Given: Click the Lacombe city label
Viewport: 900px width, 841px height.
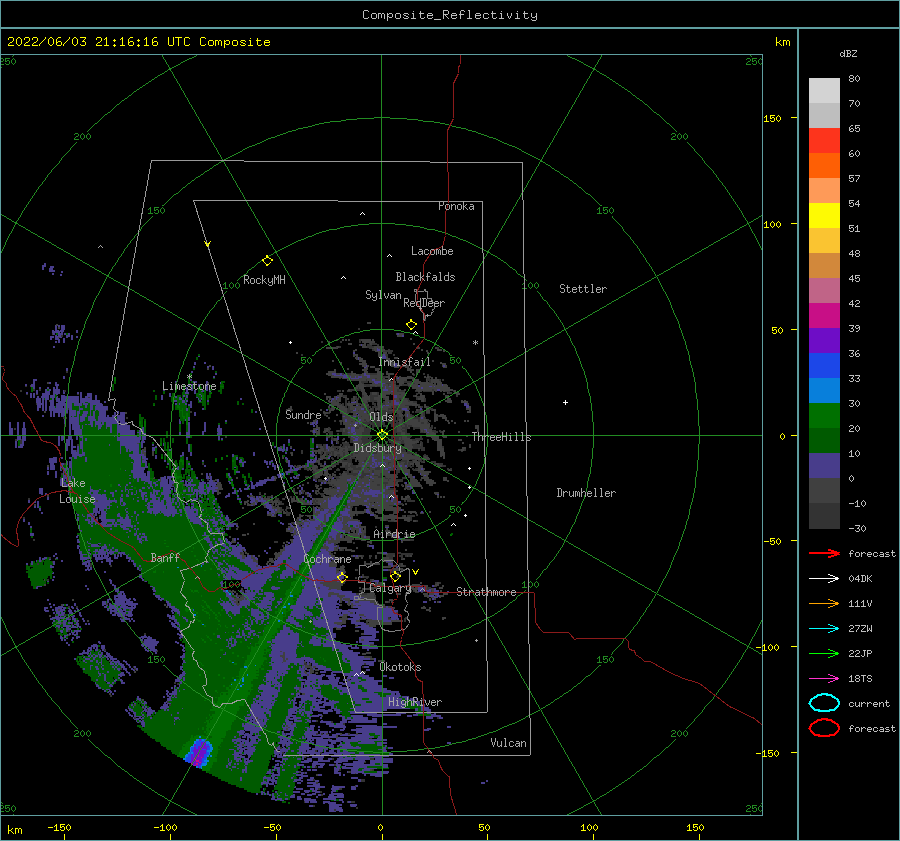Looking at the screenshot, I should pos(432,251).
